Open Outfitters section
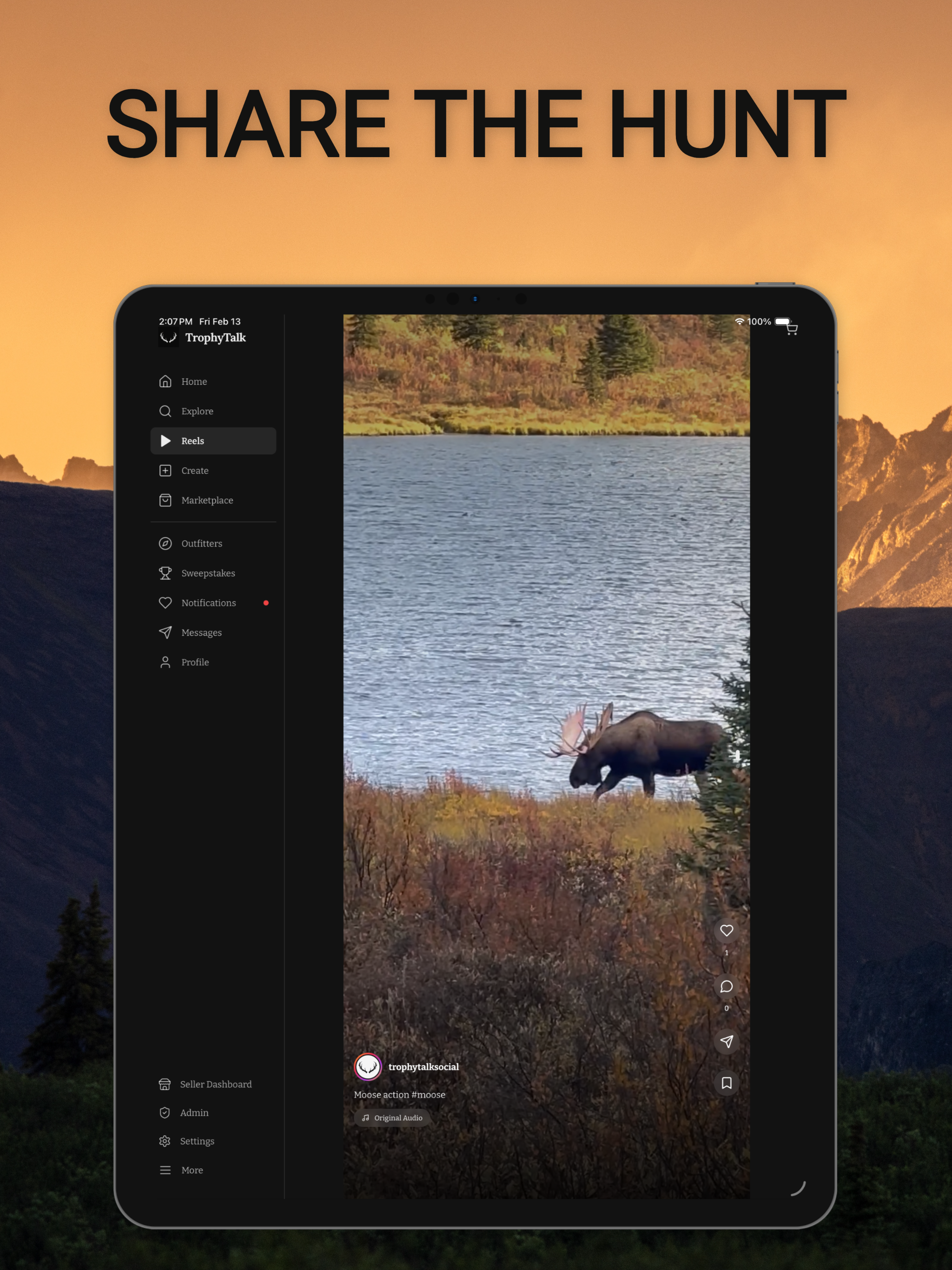Image resolution: width=952 pixels, height=1270 pixels. pos(213,543)
